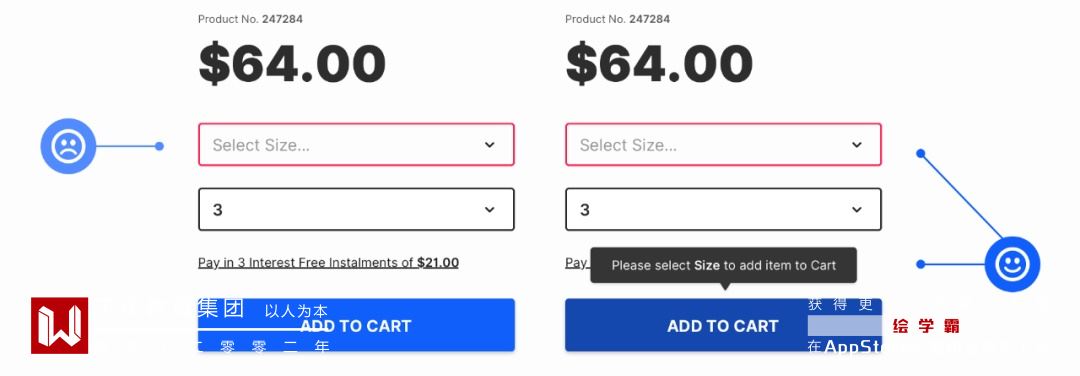Screen dimensions: 1080x376
Task: Open Pay in 3 Interest Free Instalments link
Action: [x=329, y=262]
